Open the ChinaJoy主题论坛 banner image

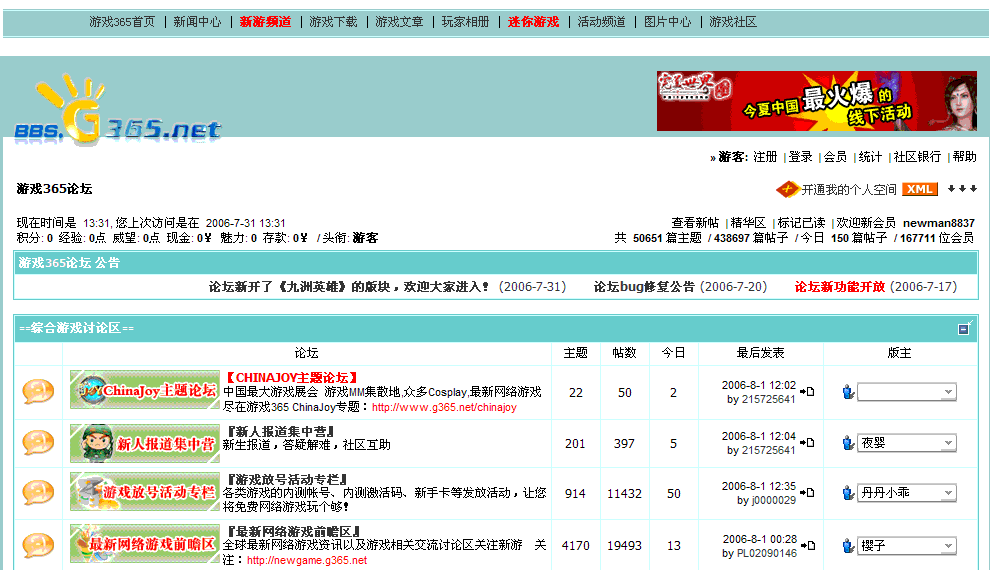145,389
